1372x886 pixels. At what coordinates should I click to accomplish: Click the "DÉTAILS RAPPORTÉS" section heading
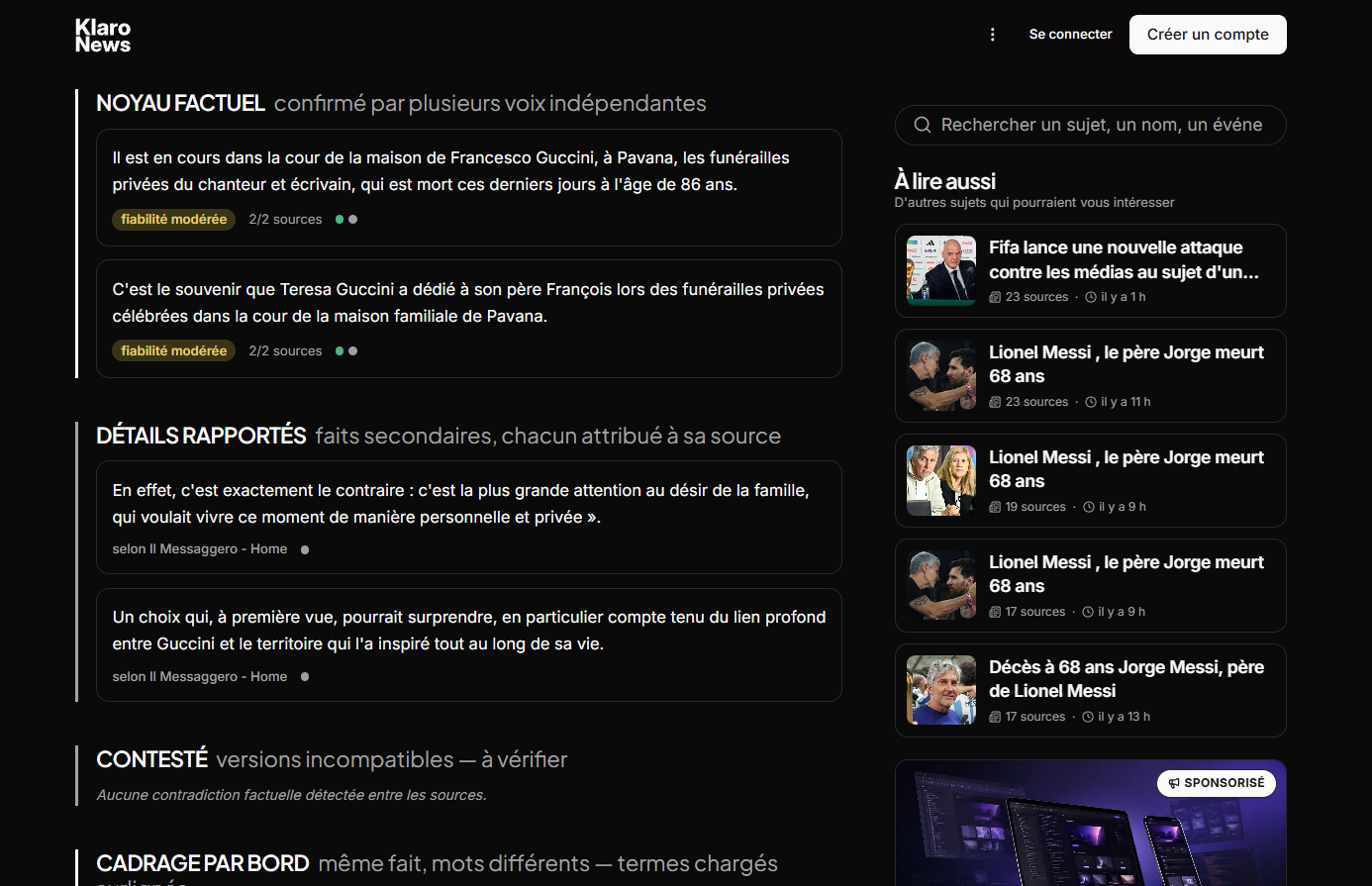201,436
